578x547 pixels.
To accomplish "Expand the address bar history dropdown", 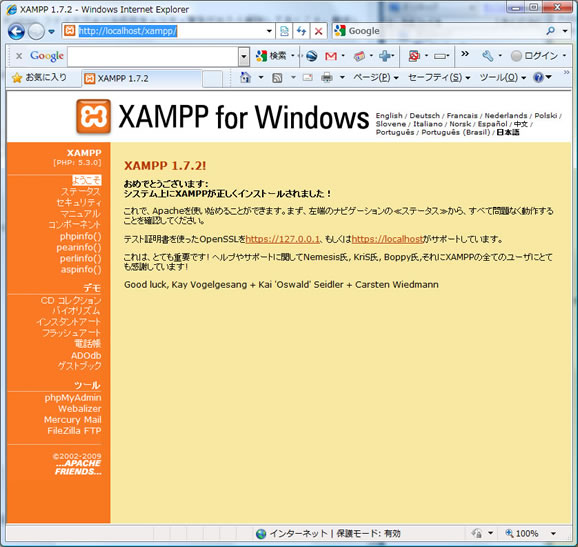I will click(x=269, y=31).
